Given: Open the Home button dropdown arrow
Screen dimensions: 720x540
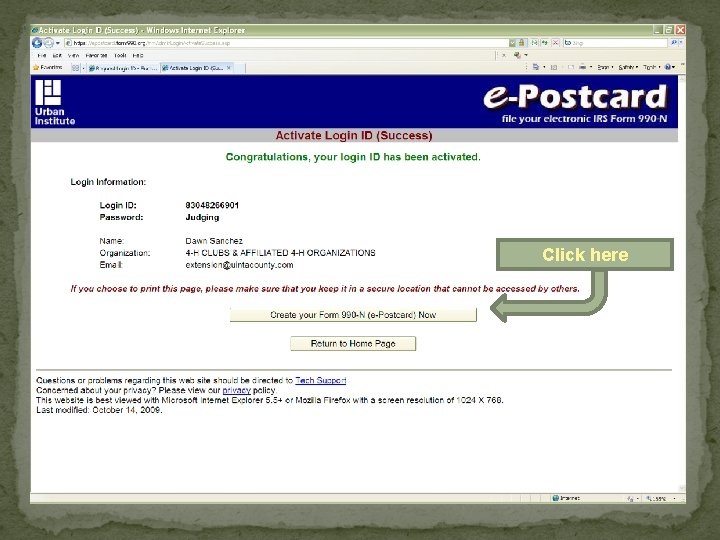Looking at the screenshot, I should point(544,67).
